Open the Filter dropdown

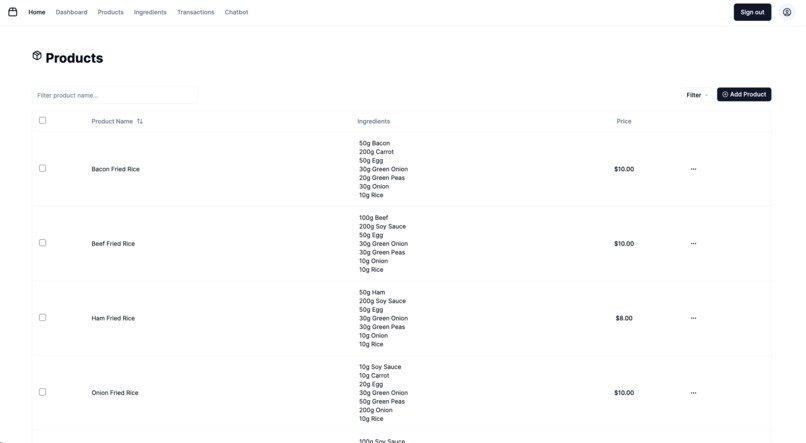(x=697, y=95)
